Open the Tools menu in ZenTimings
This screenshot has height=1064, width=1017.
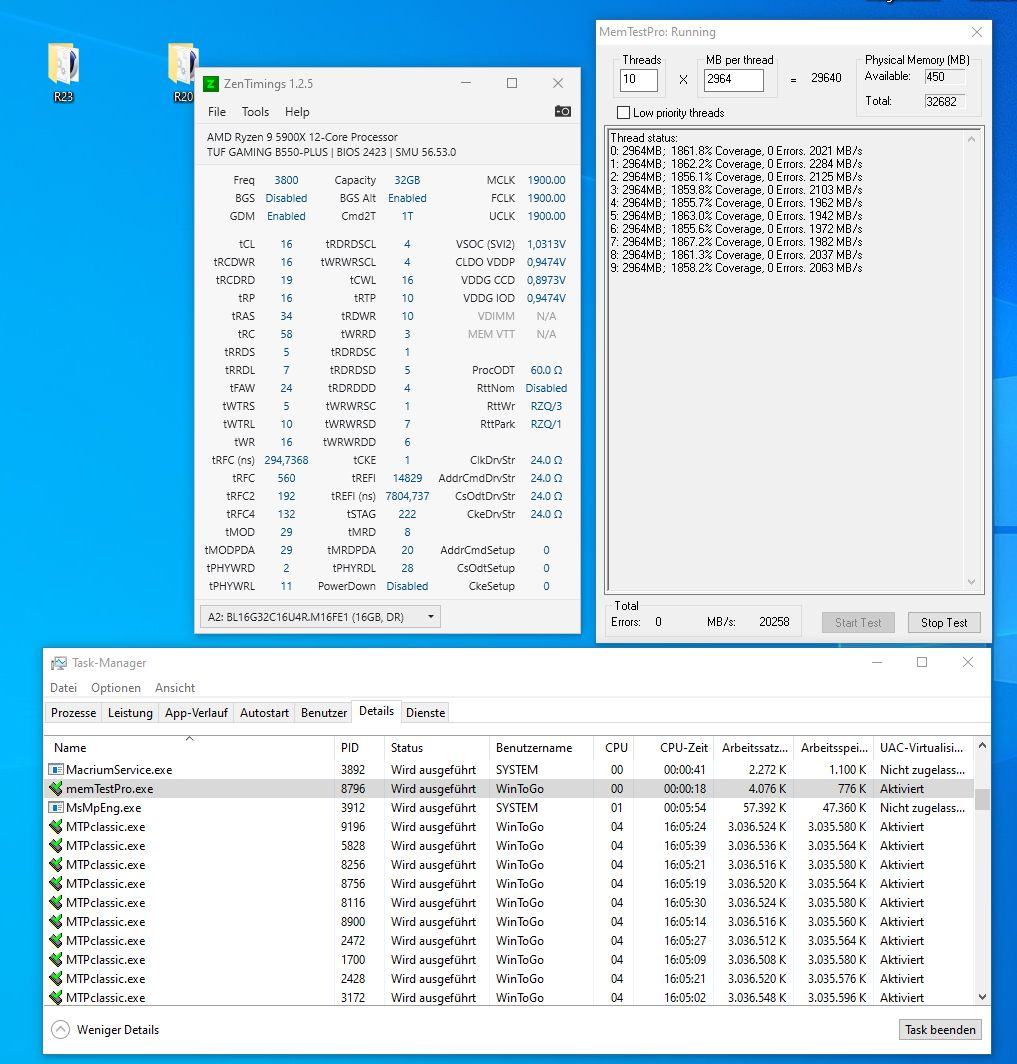pyautogui.click(x=255, y=112)
